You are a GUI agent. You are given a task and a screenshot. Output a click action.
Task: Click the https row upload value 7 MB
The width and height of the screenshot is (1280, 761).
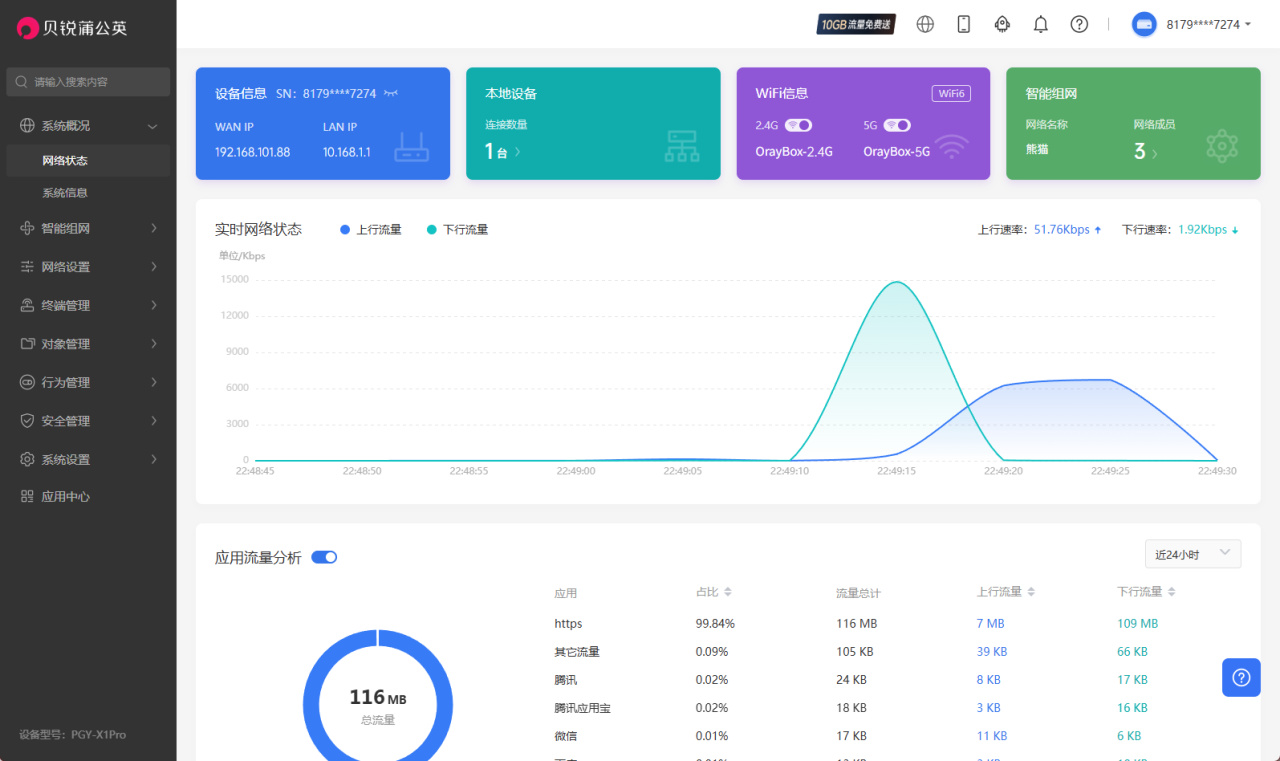coord(990,623)
